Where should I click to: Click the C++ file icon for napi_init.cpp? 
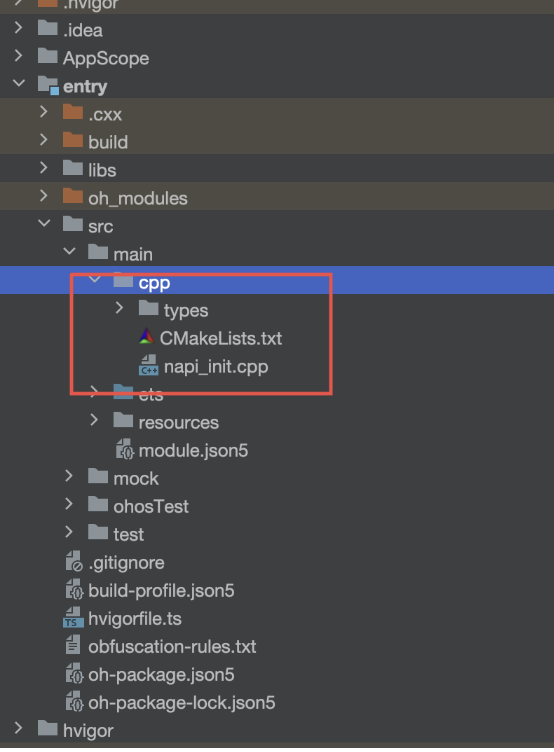tap(148, 365)
